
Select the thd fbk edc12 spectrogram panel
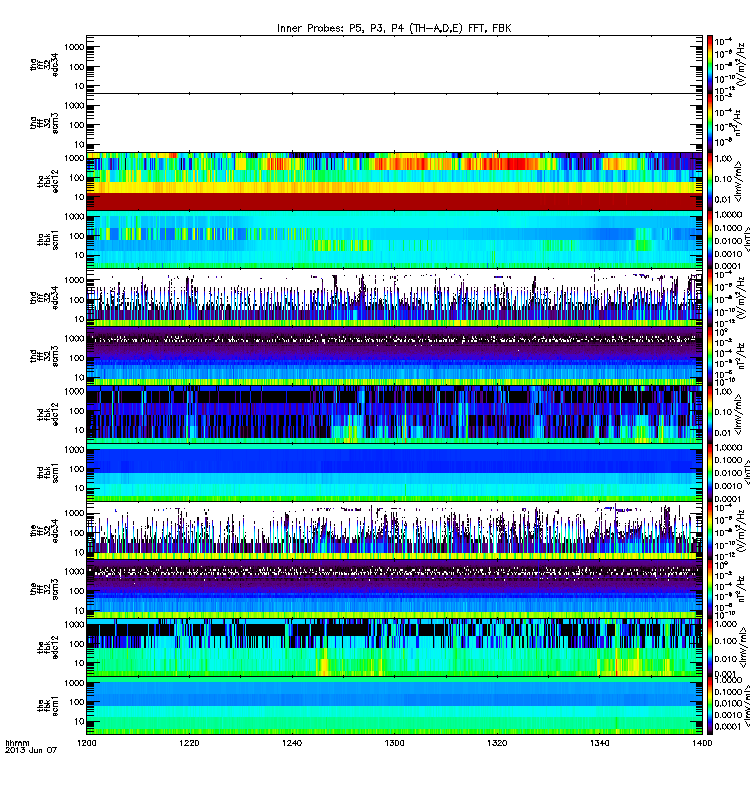[394, 414]
